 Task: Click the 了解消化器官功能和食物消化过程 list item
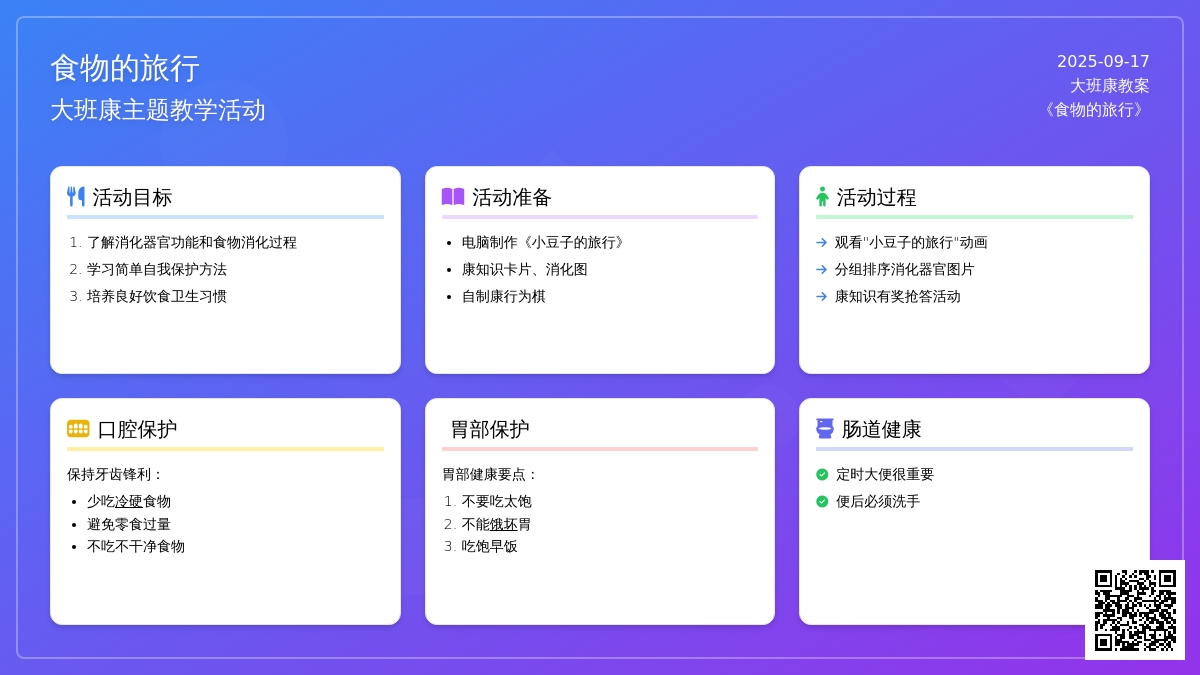192,242
